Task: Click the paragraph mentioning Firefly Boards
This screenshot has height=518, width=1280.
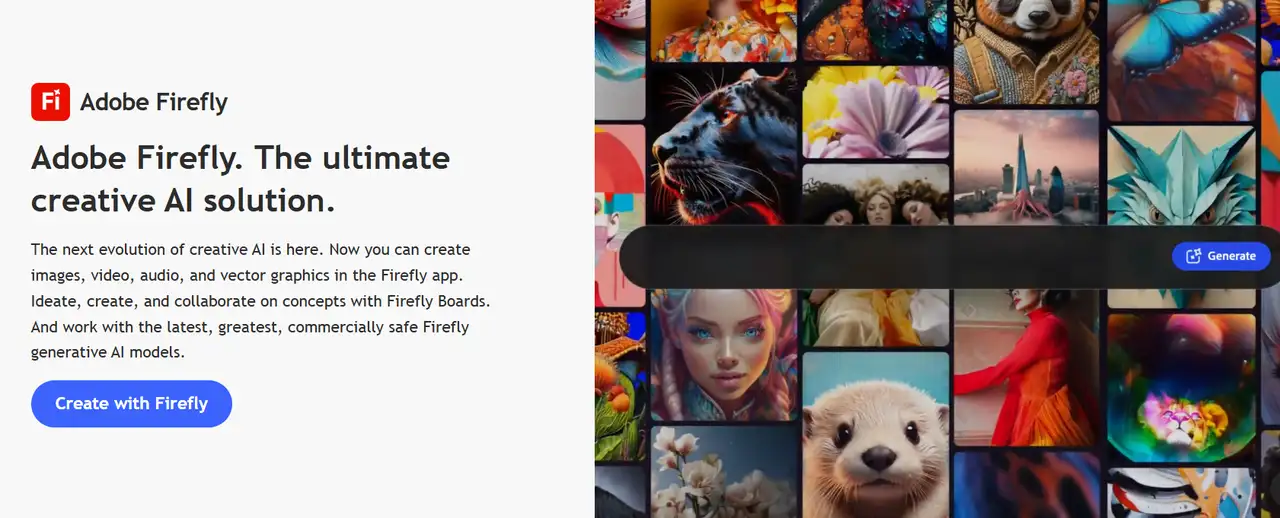Action: tap(260, 301)
